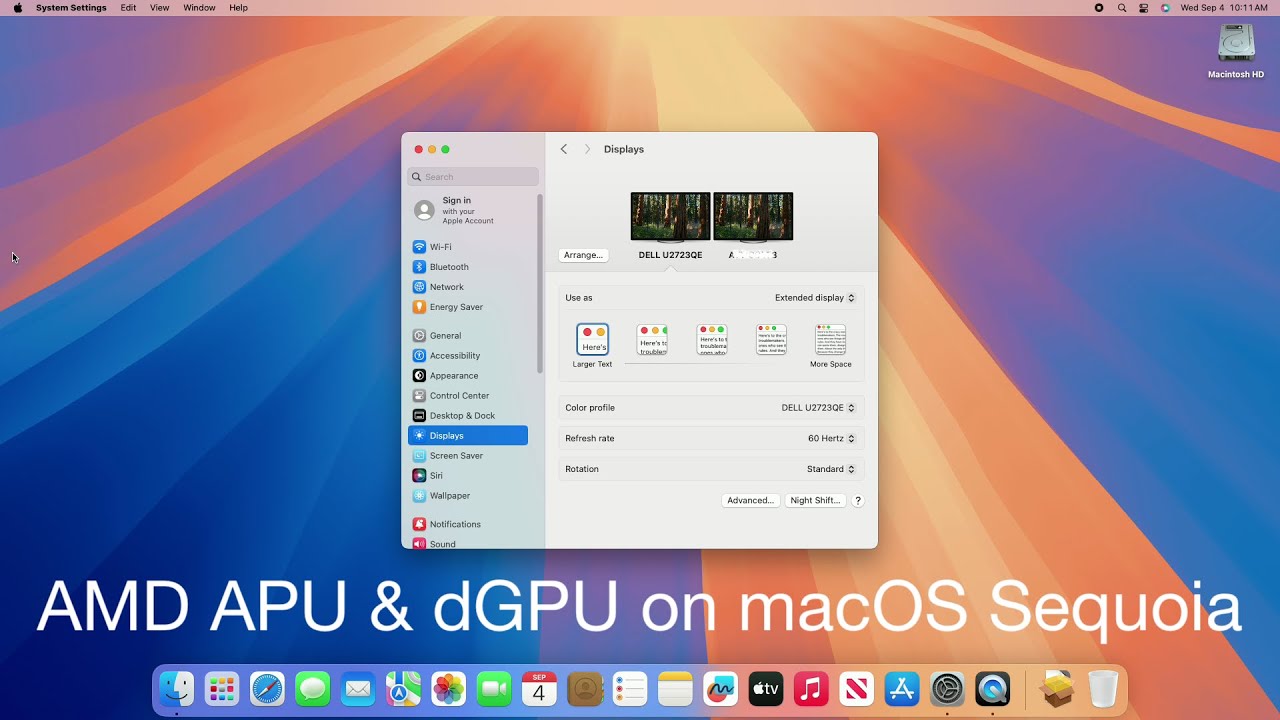The width and height of the screenshot is (1280, 720).
Task: Open Refresh rate dropdown
Action: tap(831, 439)
